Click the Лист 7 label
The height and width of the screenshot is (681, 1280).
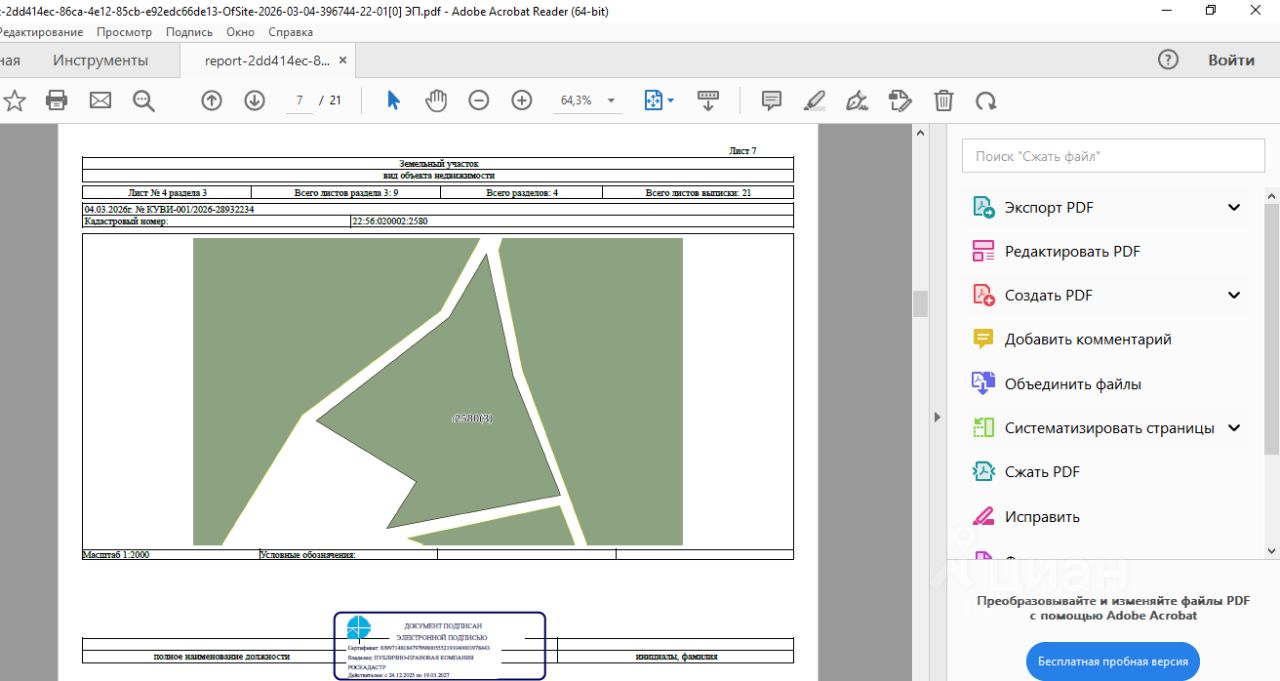pos(743,151)
